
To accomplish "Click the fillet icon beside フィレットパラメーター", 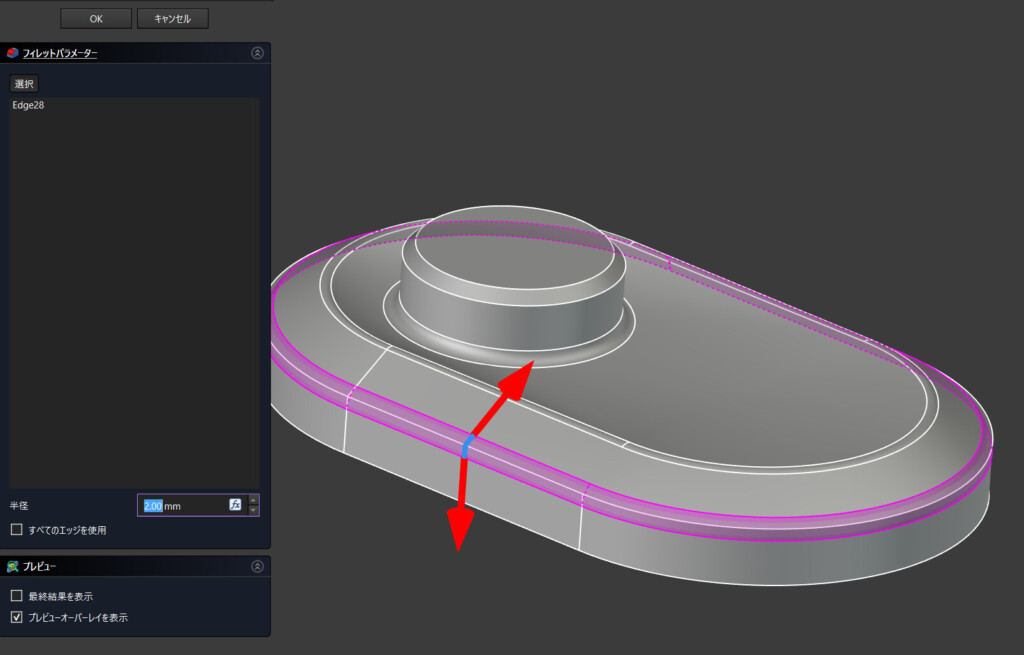I will [x=12, y=53].
